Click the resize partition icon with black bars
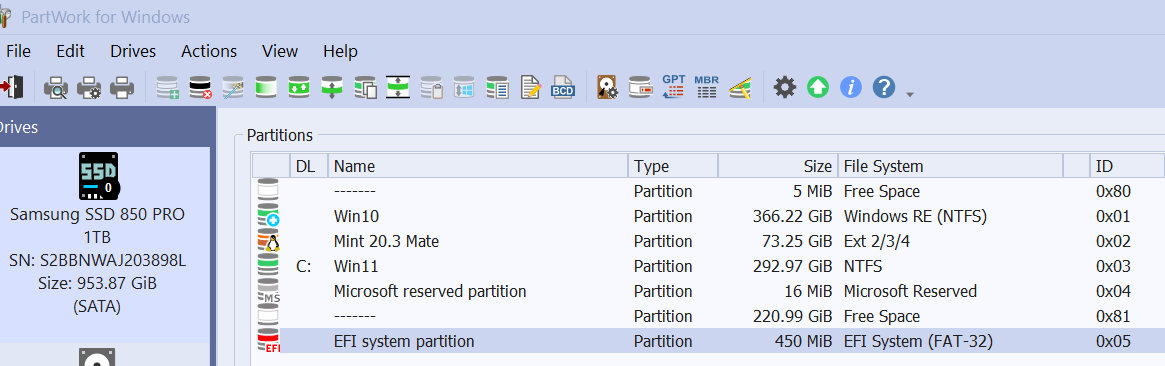This screenshot has width=1165, height=366. 398,88
